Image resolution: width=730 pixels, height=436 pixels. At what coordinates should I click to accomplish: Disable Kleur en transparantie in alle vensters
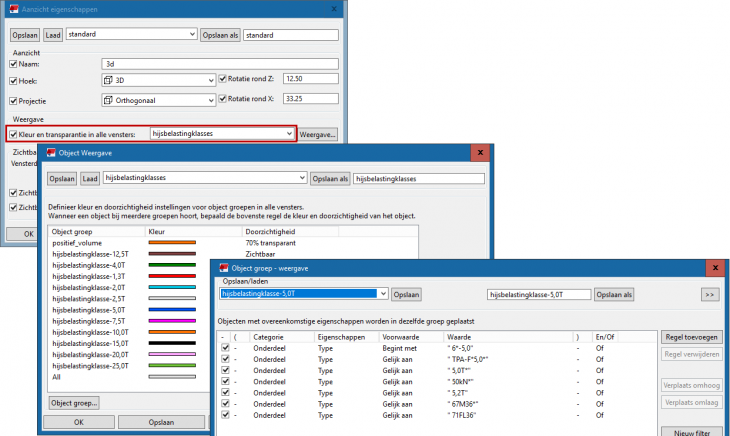[x=14, y=133]
